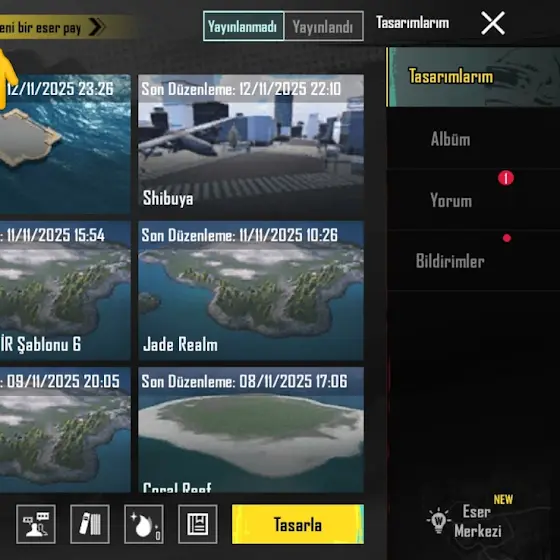Switch to Yayınlandı filter
Viewport: 560px width, 560px height.
tap(324, 26)
